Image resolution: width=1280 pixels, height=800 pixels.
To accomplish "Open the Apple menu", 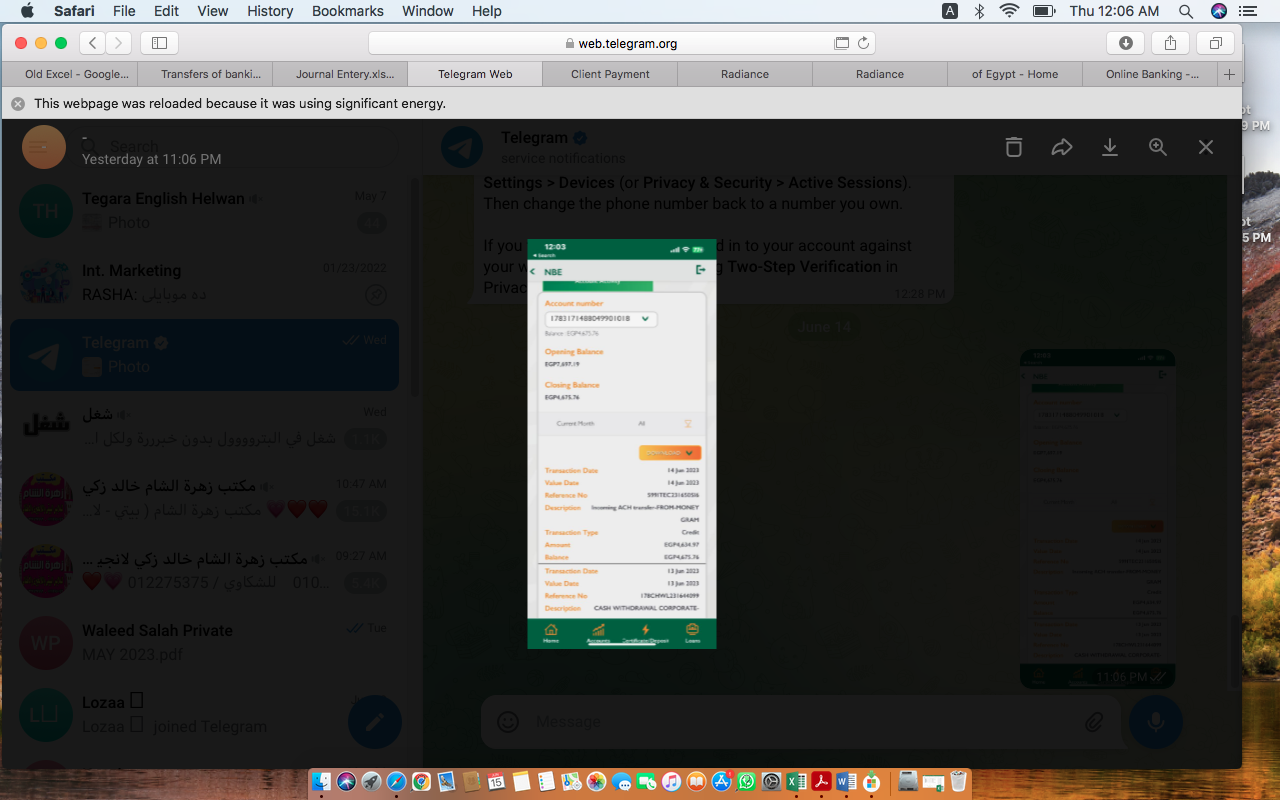I will click(x=27, y=11).
